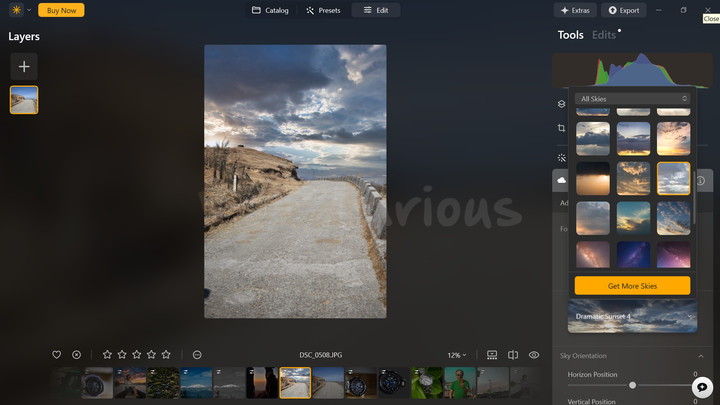This screenshot has width=720, height=405.
Task: Click the sky list scrollbar
Action: [694, 197]
